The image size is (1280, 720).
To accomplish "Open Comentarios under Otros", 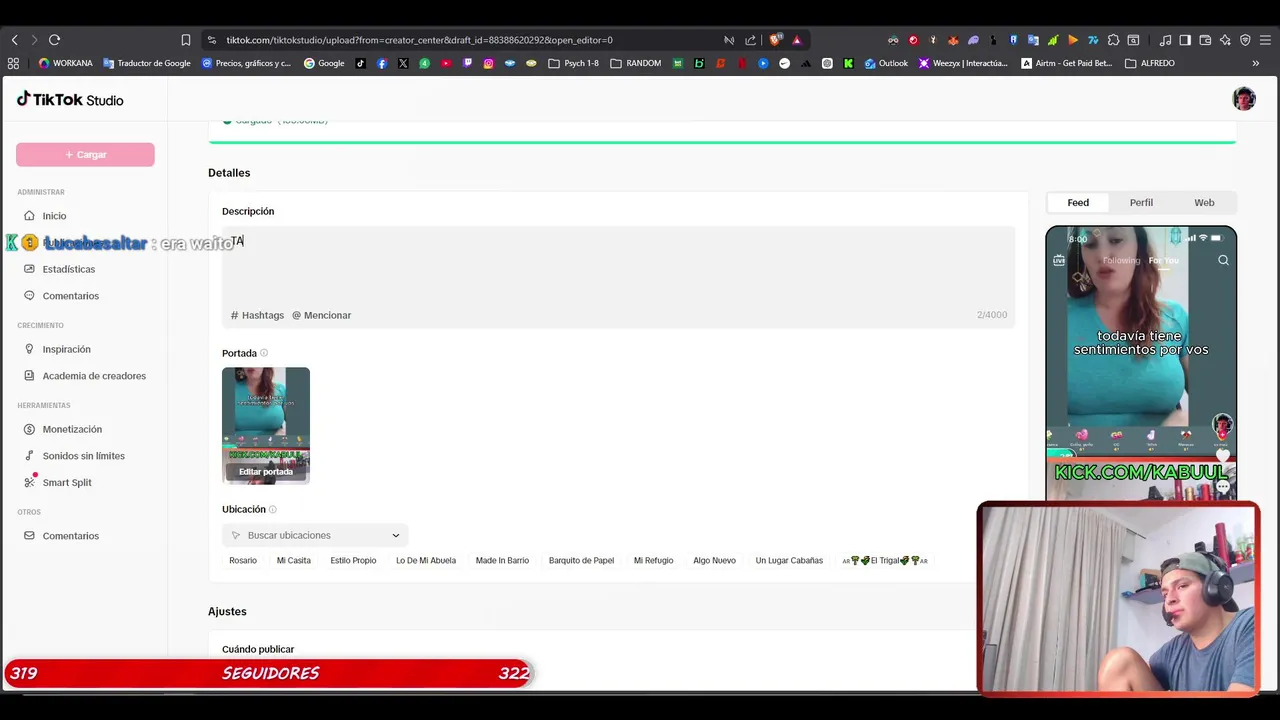I will 70,536.
